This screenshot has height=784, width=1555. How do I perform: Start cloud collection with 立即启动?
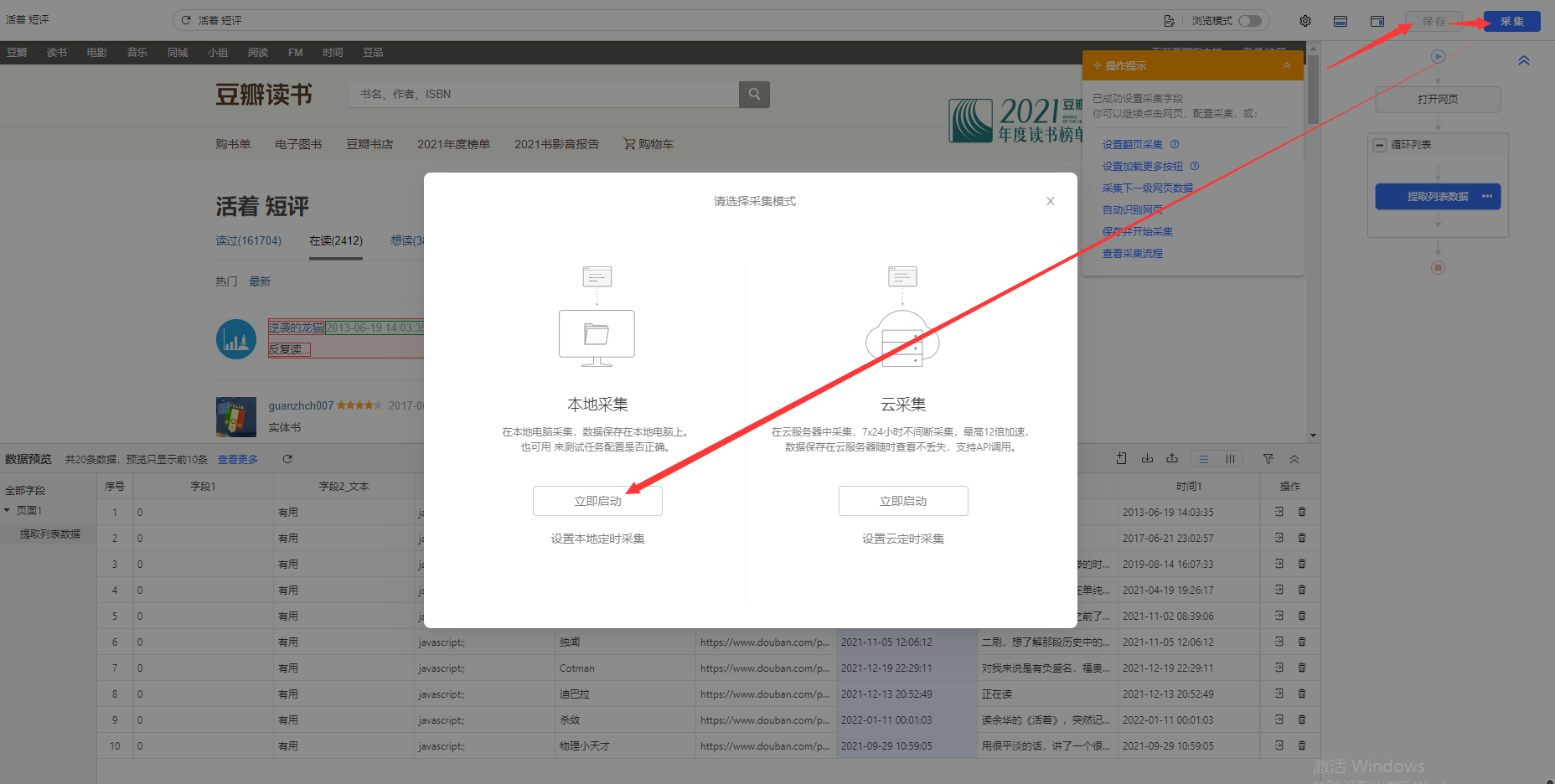pos(903,501)
